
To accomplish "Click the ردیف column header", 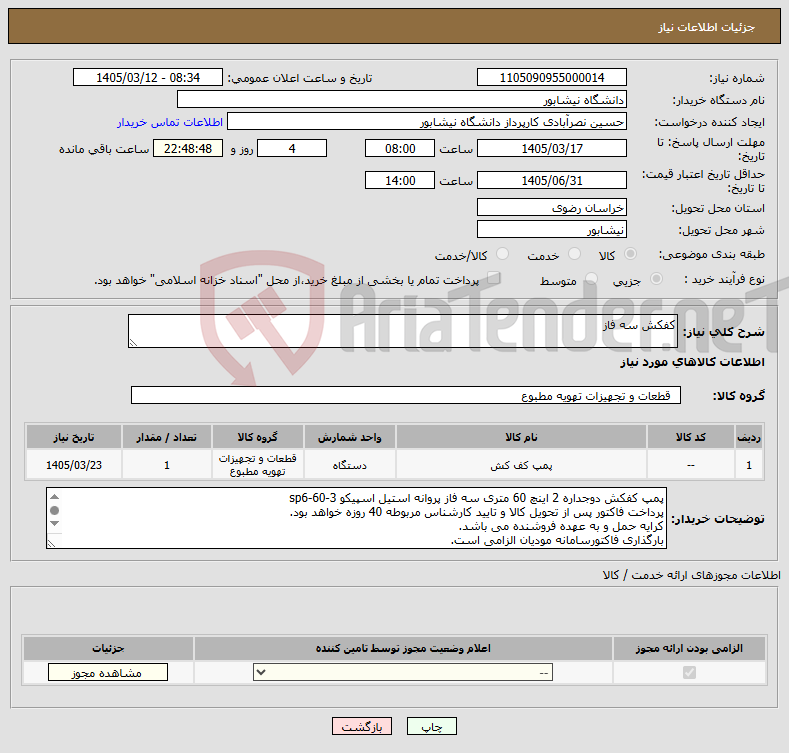I will coord(749,437).
